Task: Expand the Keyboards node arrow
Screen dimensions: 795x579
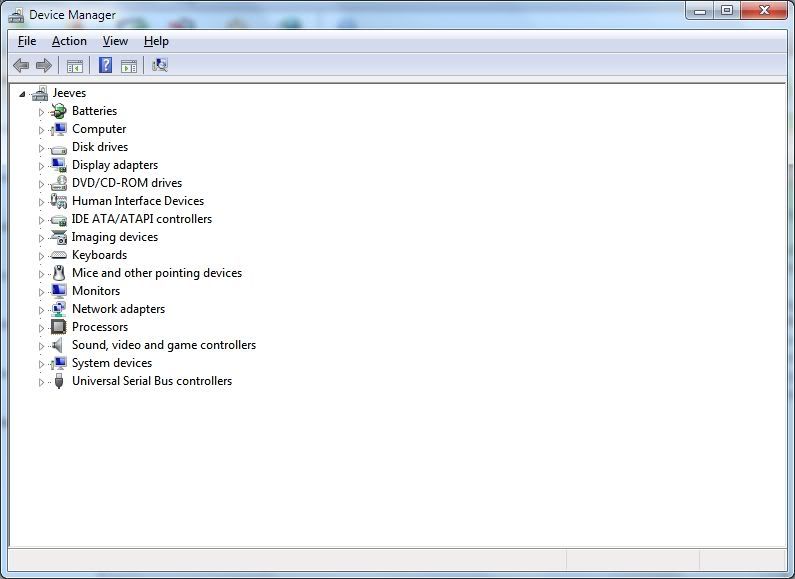Action: pos(42,256)
